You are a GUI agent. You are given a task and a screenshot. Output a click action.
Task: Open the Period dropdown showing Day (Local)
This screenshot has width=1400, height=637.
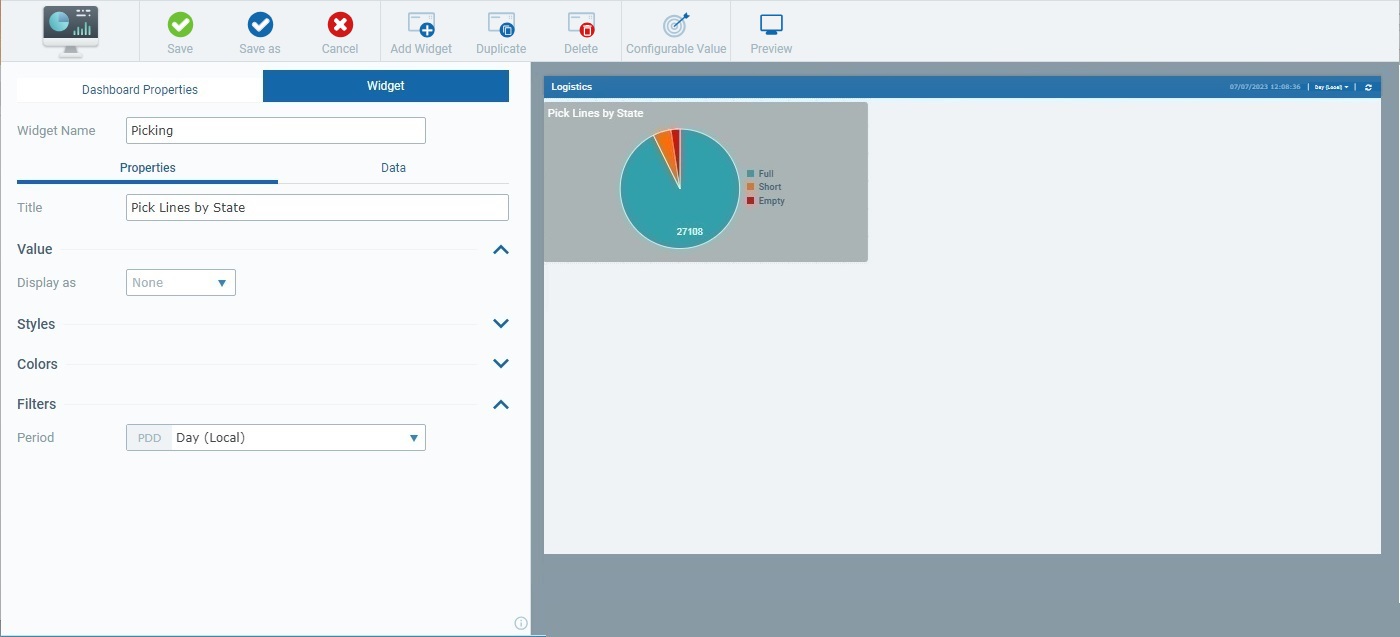(297, 437)
